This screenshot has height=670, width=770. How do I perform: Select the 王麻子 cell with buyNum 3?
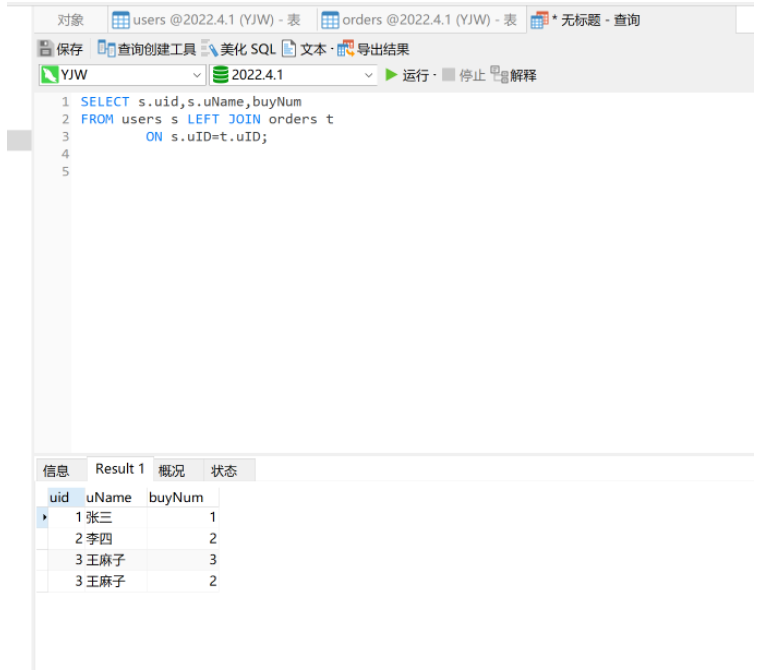116,559
